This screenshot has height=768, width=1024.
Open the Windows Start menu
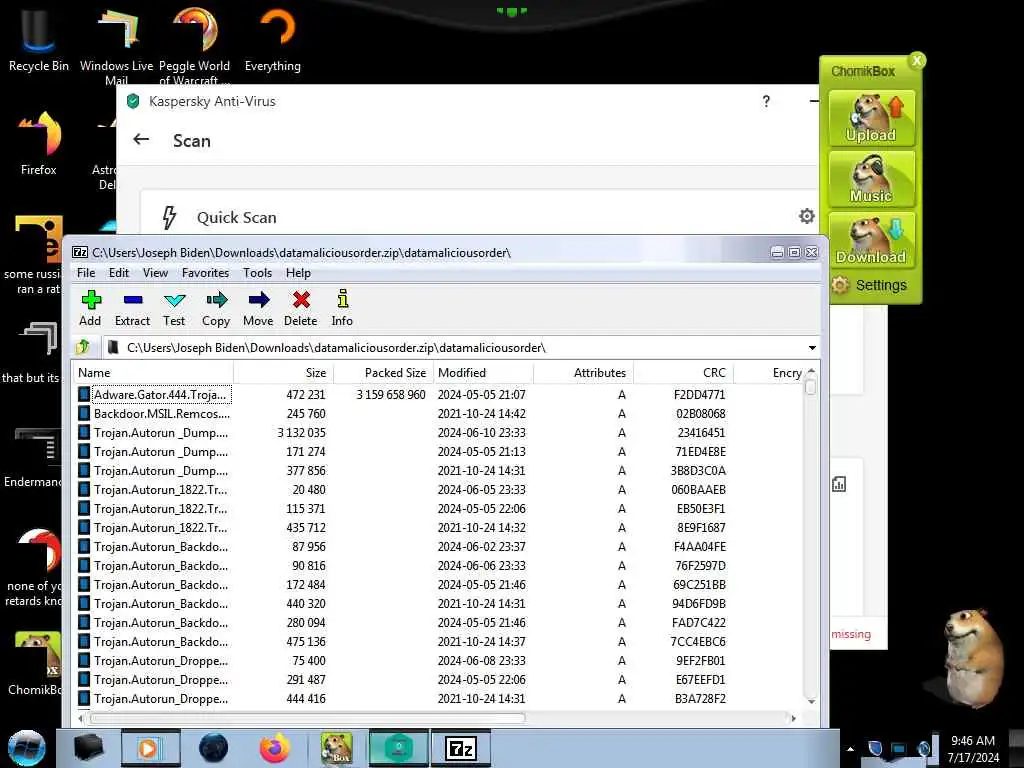pos(26,748)
